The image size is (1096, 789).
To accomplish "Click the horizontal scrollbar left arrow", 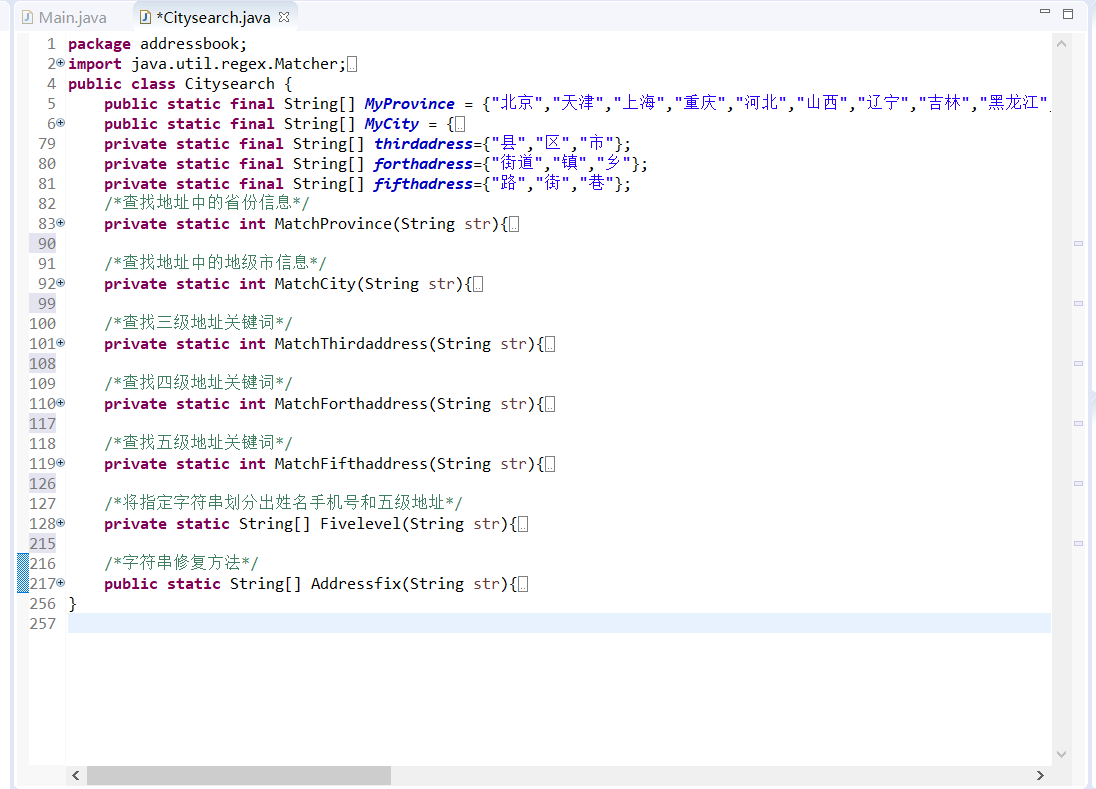I will point(75,775).
